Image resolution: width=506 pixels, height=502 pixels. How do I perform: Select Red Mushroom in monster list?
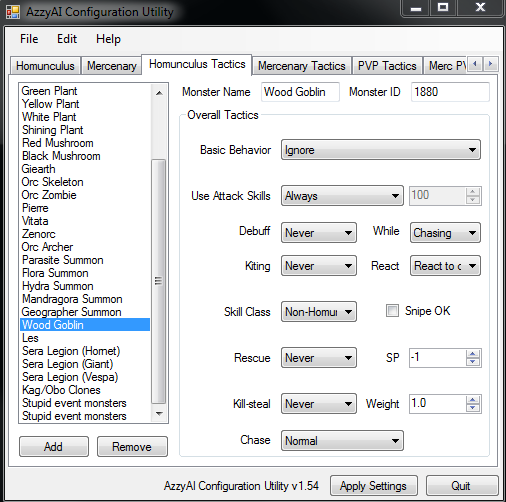tap(85, 143)
